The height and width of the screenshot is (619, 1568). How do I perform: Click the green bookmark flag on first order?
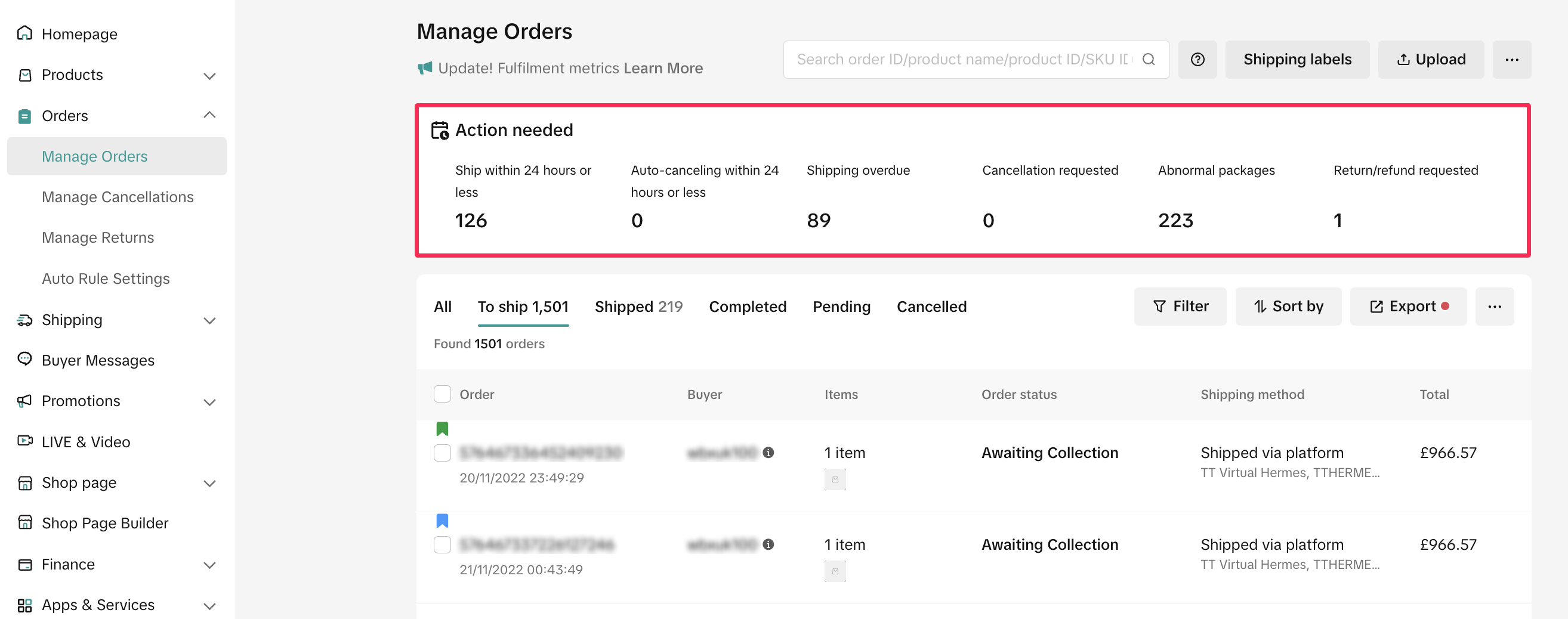442,429
